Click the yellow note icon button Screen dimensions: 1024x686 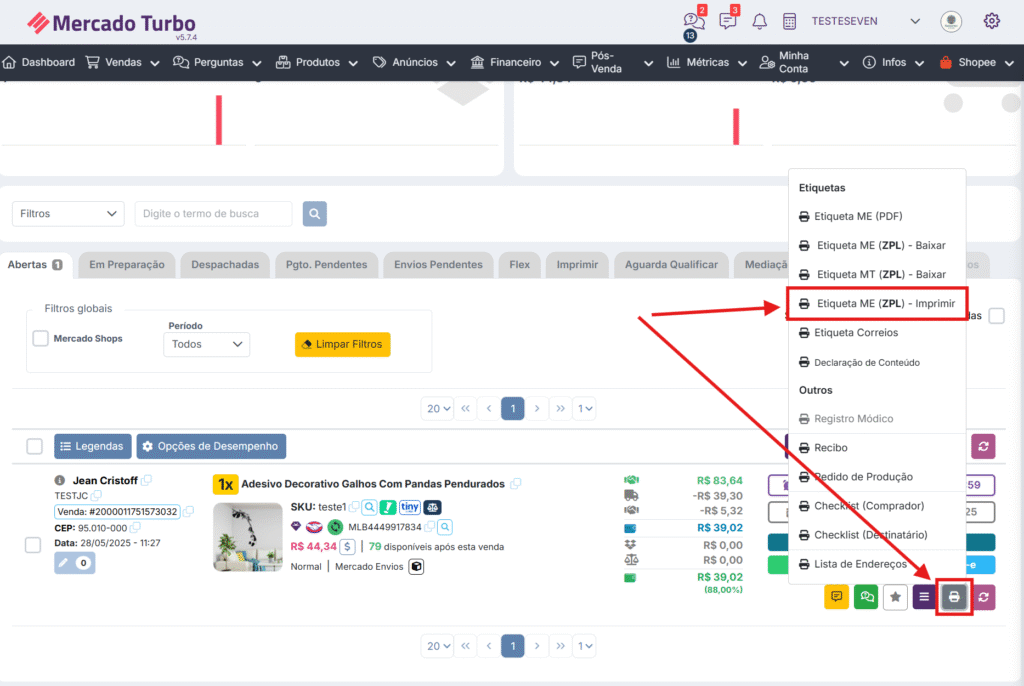tap(836, 597)
